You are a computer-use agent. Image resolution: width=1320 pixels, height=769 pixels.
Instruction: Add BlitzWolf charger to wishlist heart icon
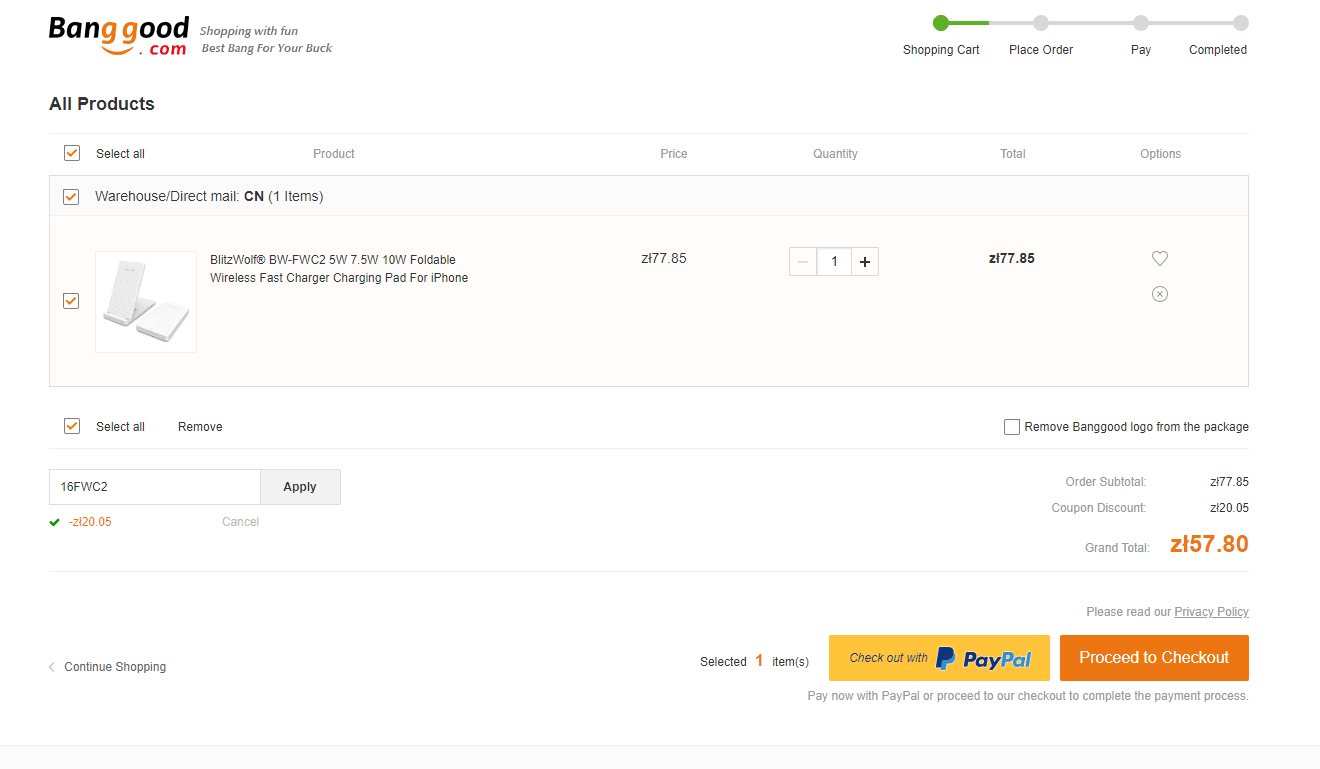click(1160, 258)
